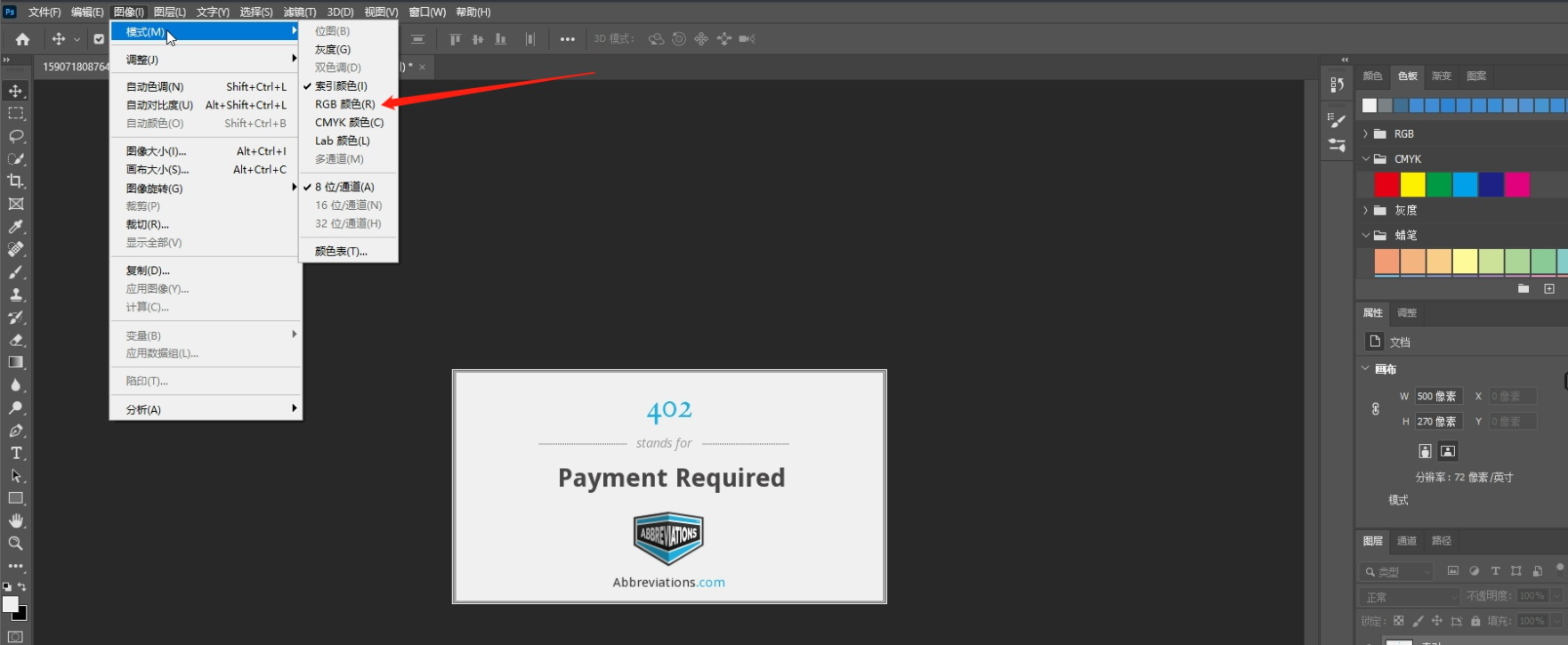1568x645 pixels.
Task: Select the Clone Stamp tool
Action: (x=16, y=294)
